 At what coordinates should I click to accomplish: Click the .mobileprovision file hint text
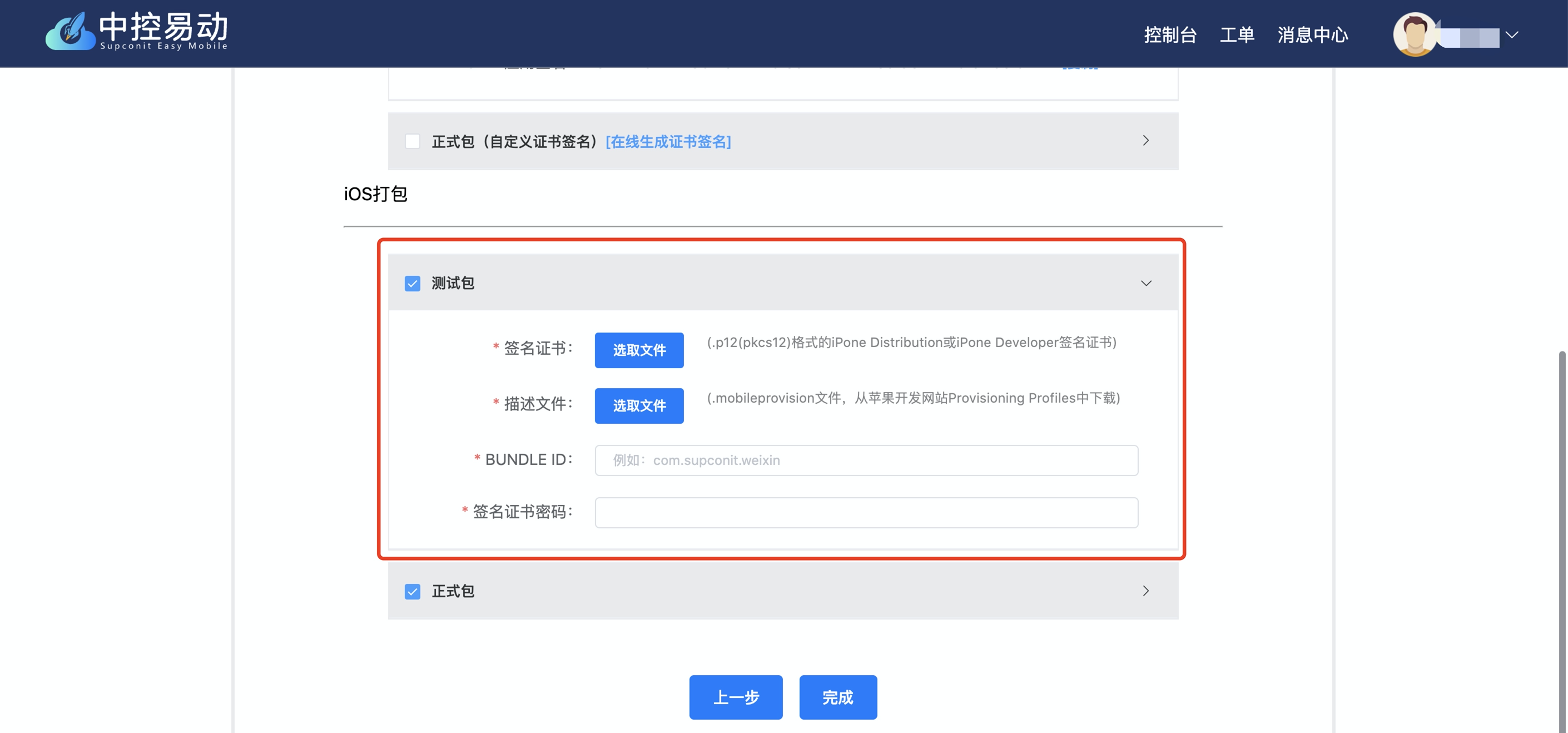pos(913,398)
